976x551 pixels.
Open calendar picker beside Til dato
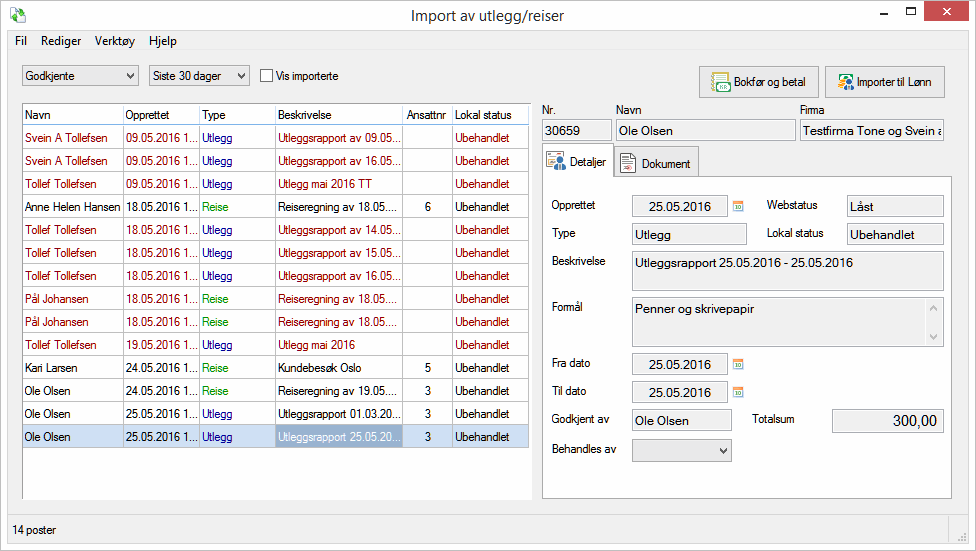(739, 392)
